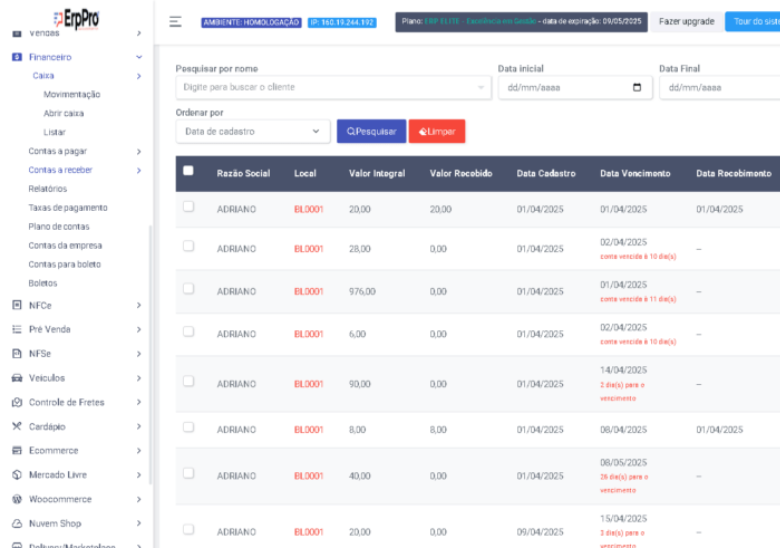
Task: Check the row with Valor Integral 90,00
Action: click(x=188, y=381)
